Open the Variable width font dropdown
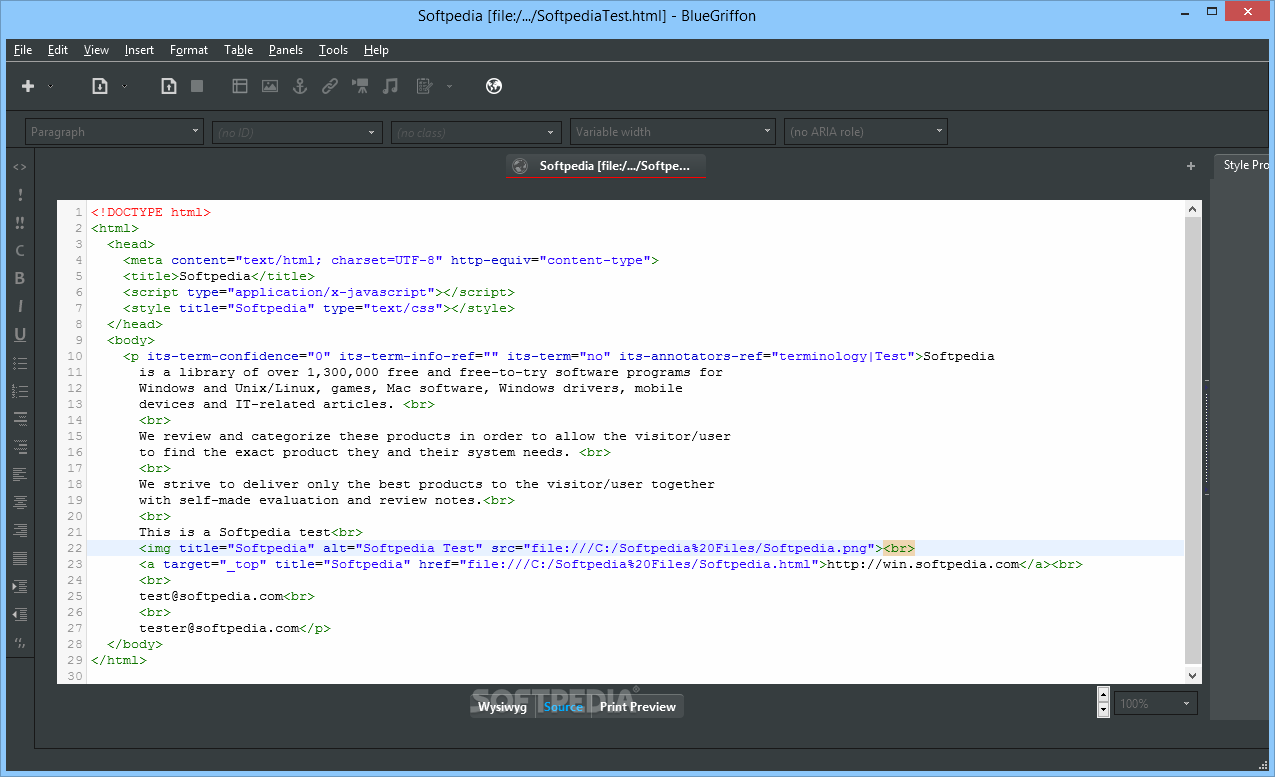The image size is (1275, 777). tap(673, 132)
